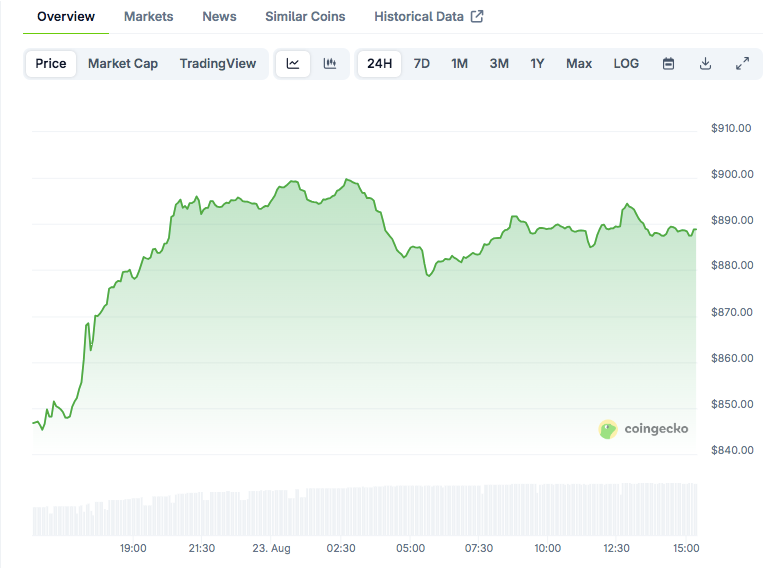The width and height of the screenshot is (771, 568).
Task: Open the Markets tab
Action: click(x=148, y=16)
